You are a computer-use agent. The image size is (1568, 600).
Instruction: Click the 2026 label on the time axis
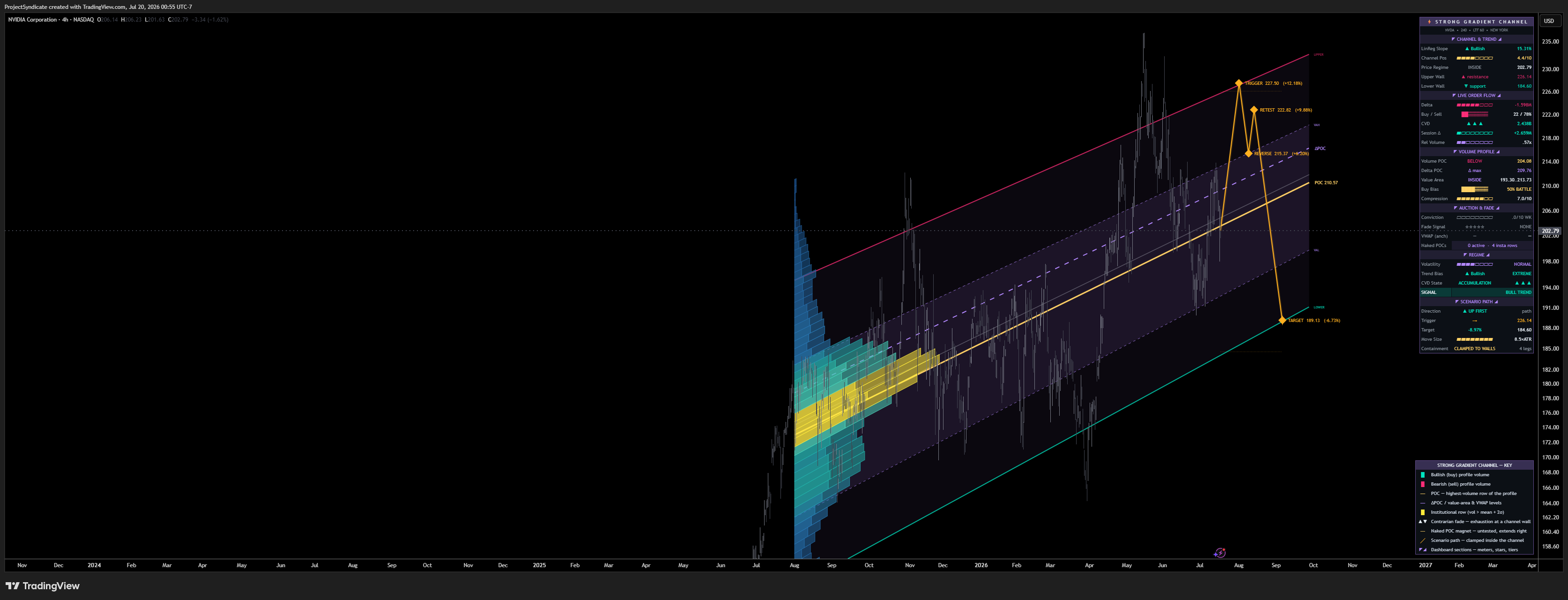coord(981,565)
